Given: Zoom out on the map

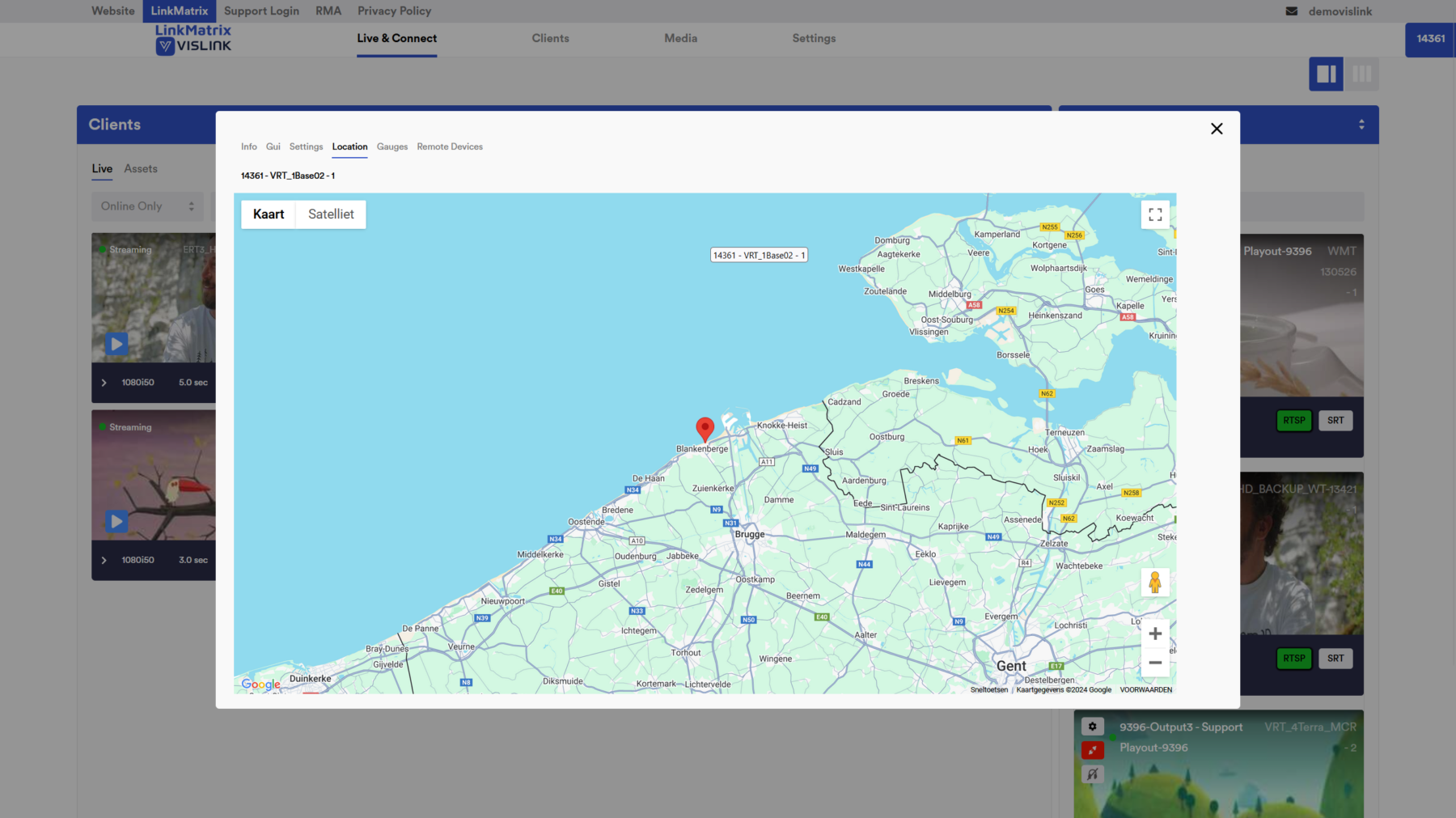Looking at the screenshot, I should point(1155,663).
